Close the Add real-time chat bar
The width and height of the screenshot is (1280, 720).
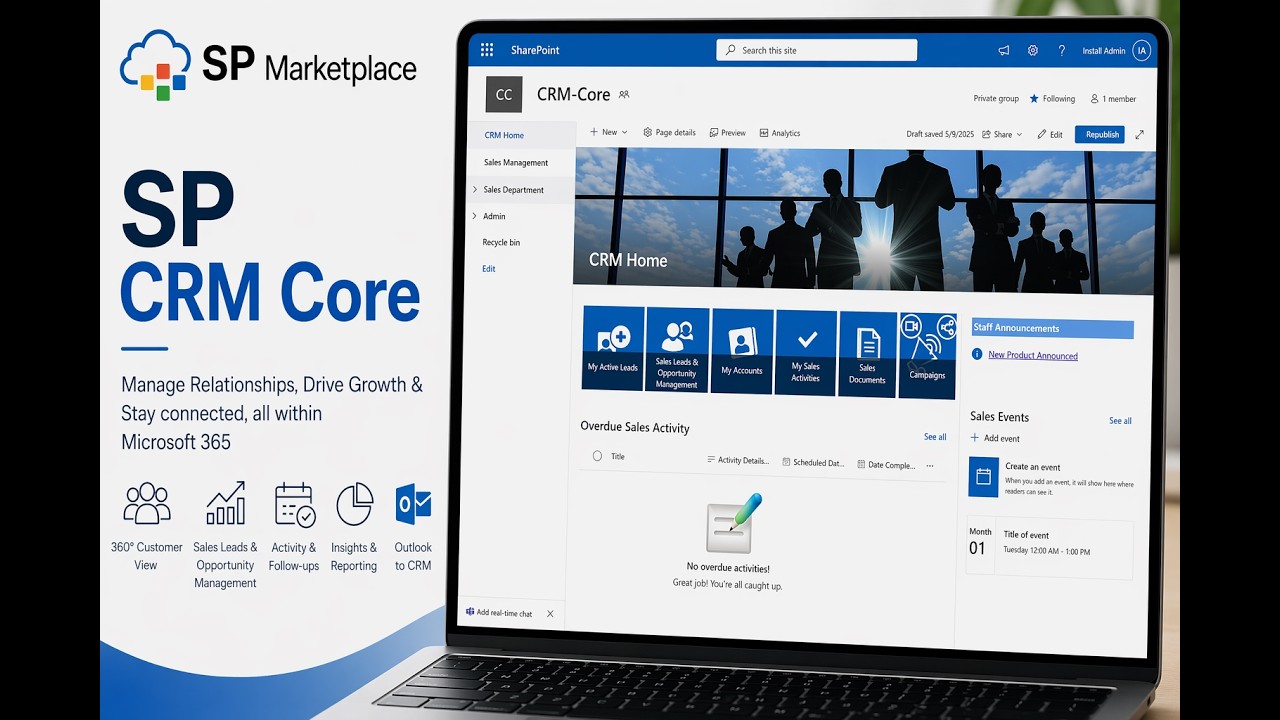550,614
